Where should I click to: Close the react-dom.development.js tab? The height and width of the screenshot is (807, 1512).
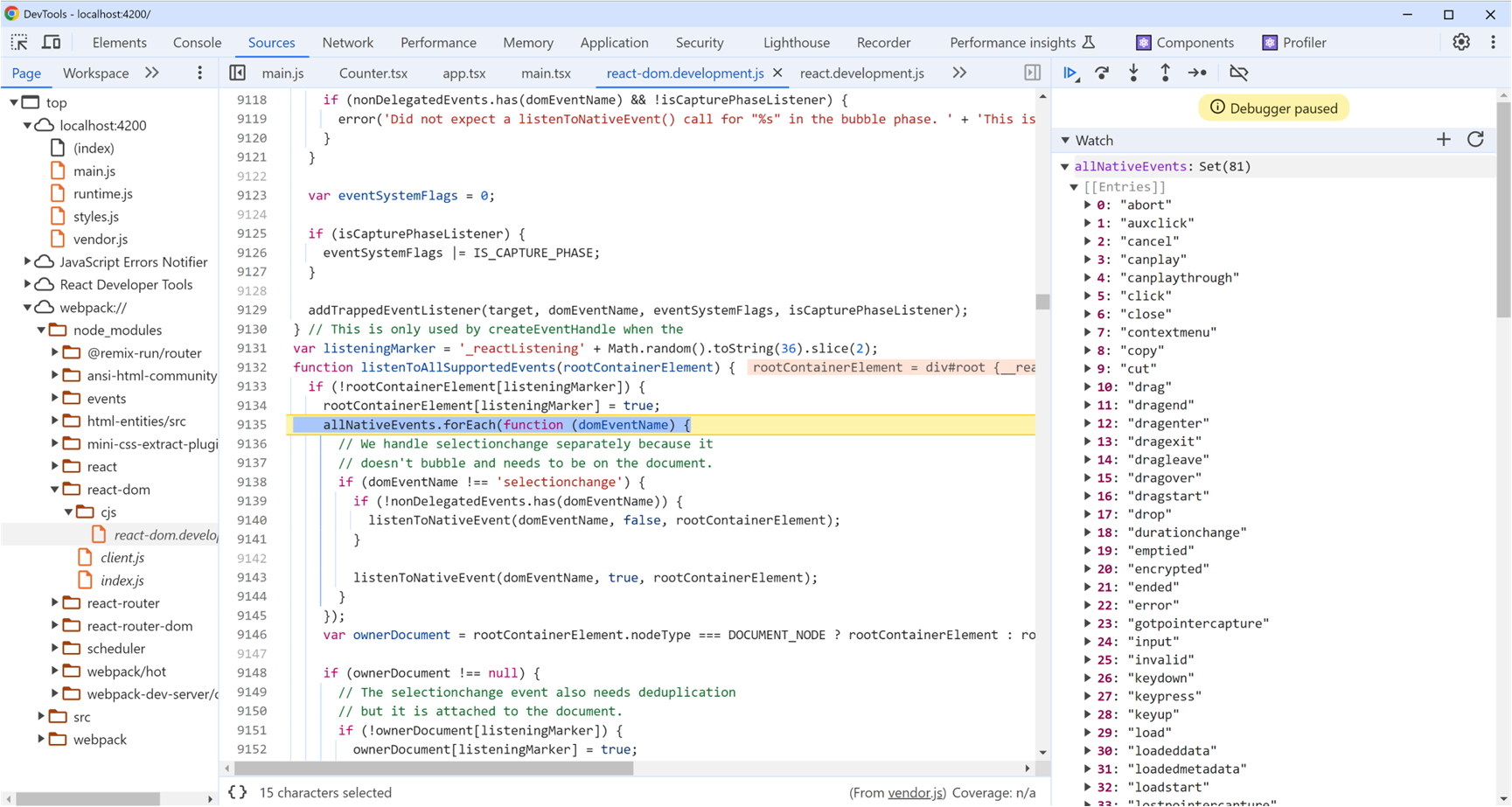[x=777, y=73]
